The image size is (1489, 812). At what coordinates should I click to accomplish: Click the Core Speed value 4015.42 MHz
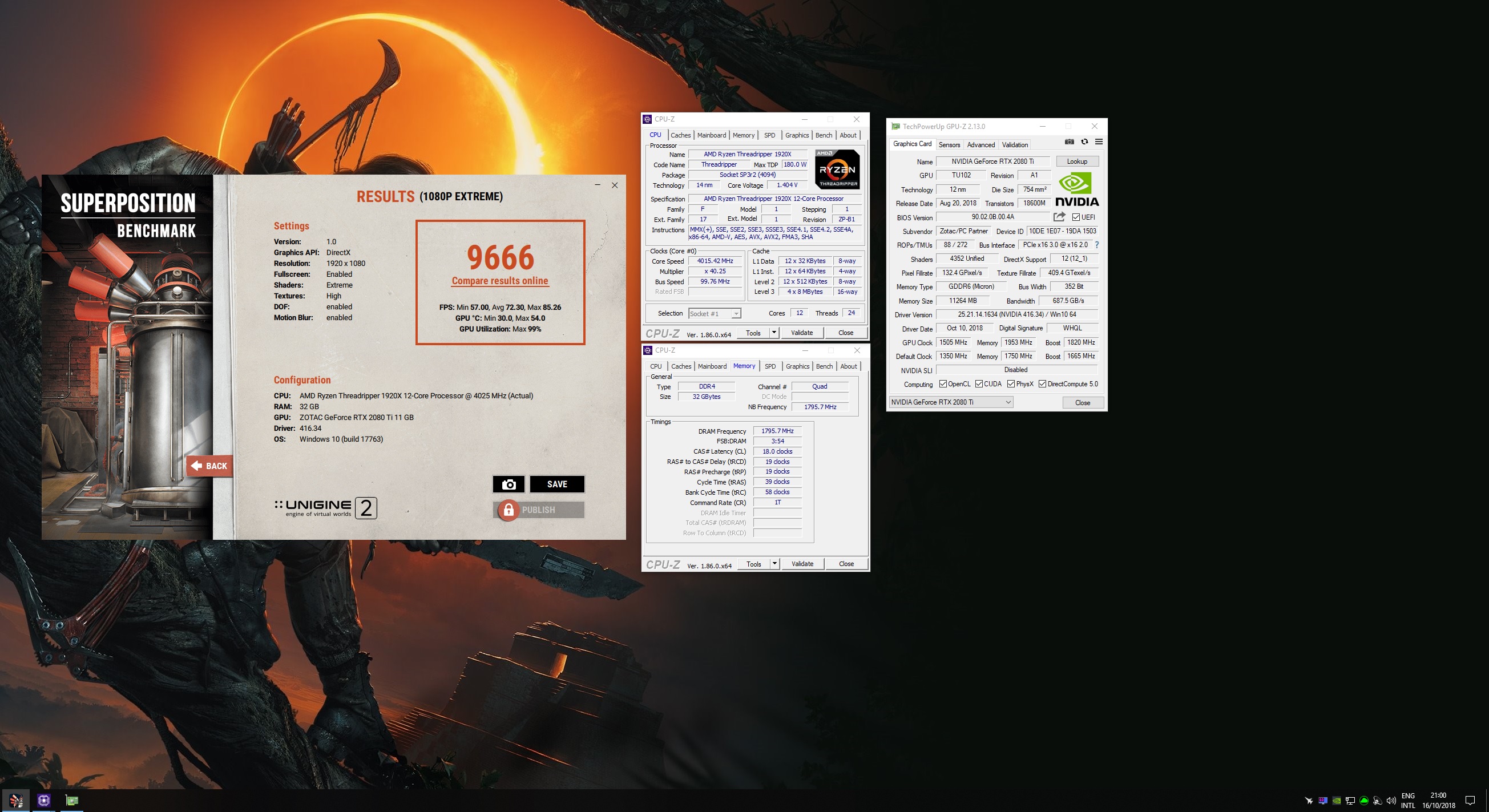[x=715, y=261]
